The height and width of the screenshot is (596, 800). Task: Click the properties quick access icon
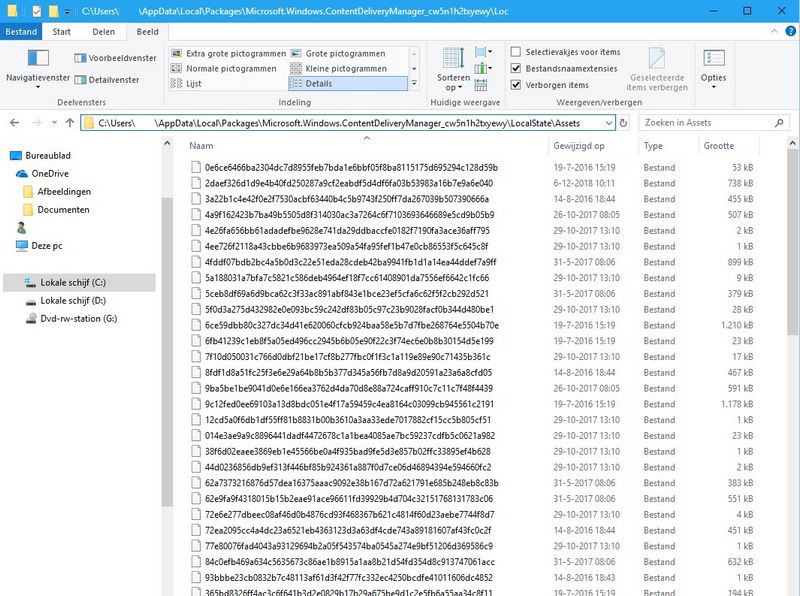tap(36, 11)
